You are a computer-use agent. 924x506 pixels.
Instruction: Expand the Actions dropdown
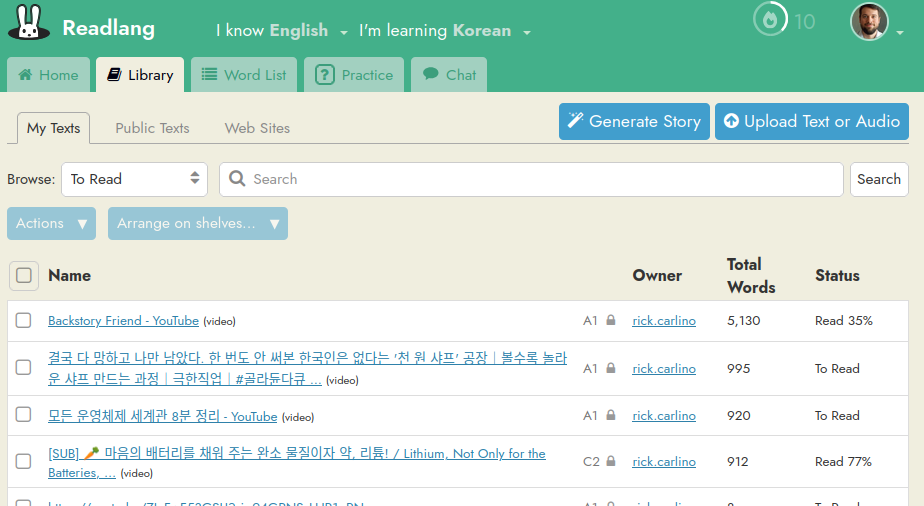(x=51, y=223)
